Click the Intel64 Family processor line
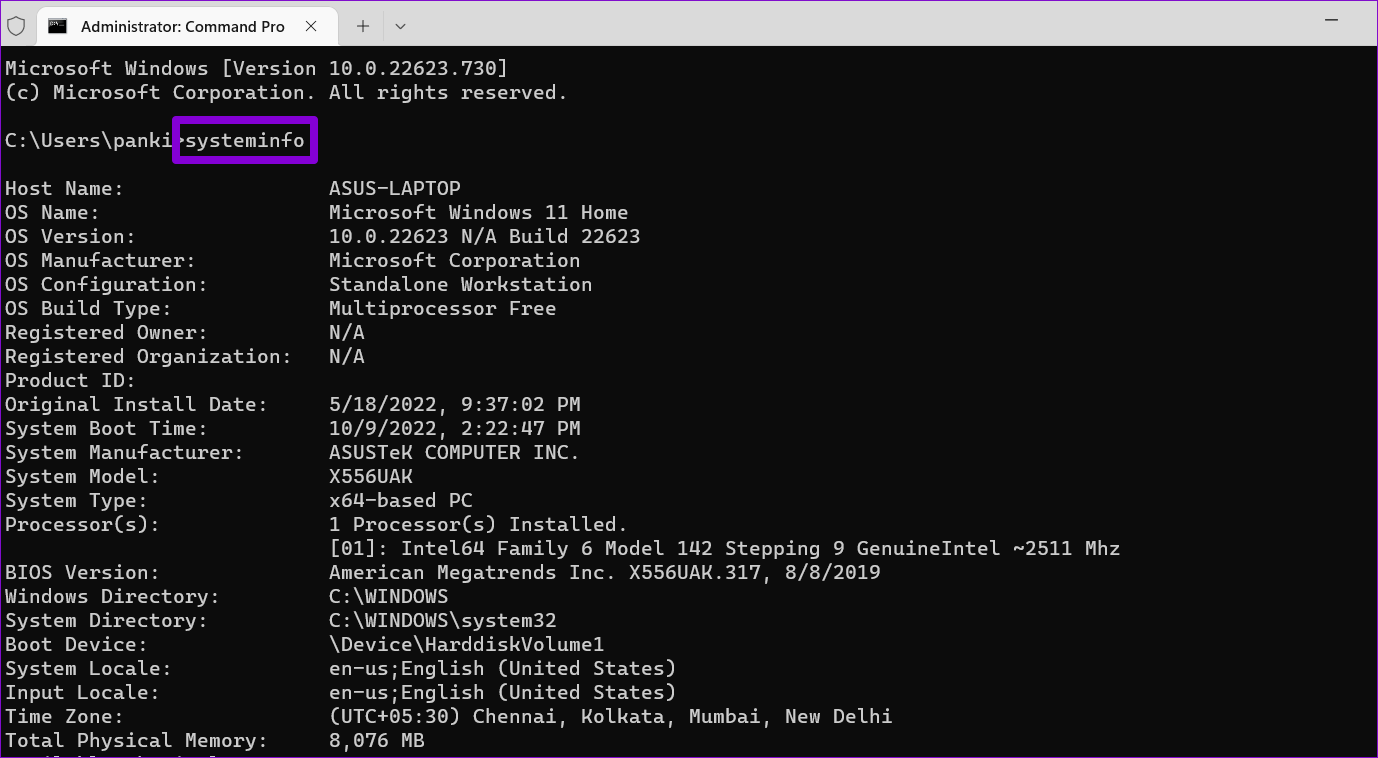The image size is (1378, 758). pos(724,548)
